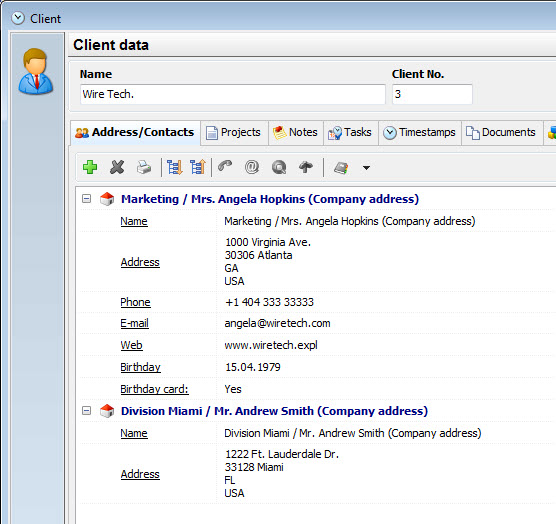Click the Name link under Marketing entry

click(x=134, y=221)
